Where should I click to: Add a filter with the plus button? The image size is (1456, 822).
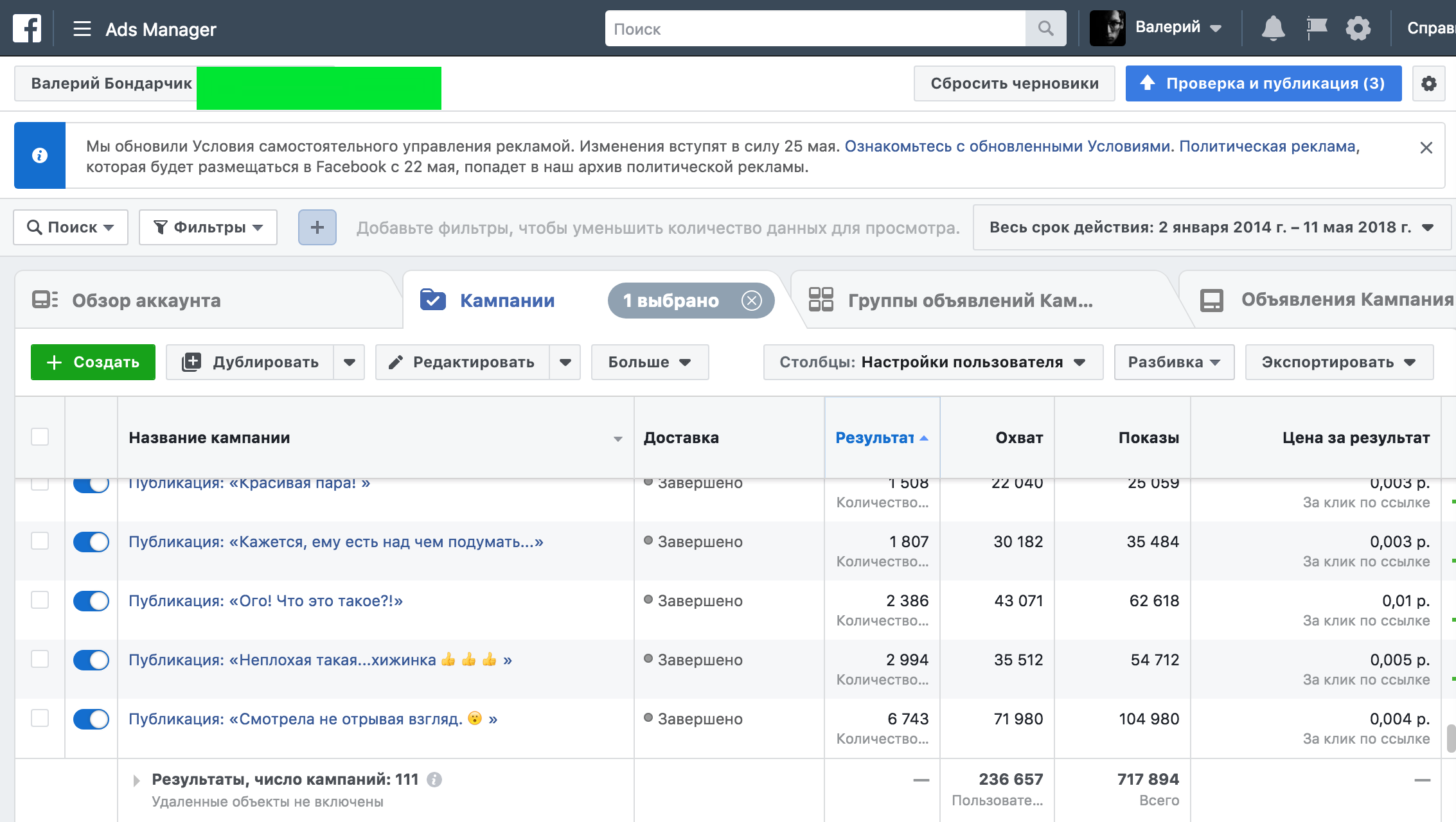click(317, 227)
